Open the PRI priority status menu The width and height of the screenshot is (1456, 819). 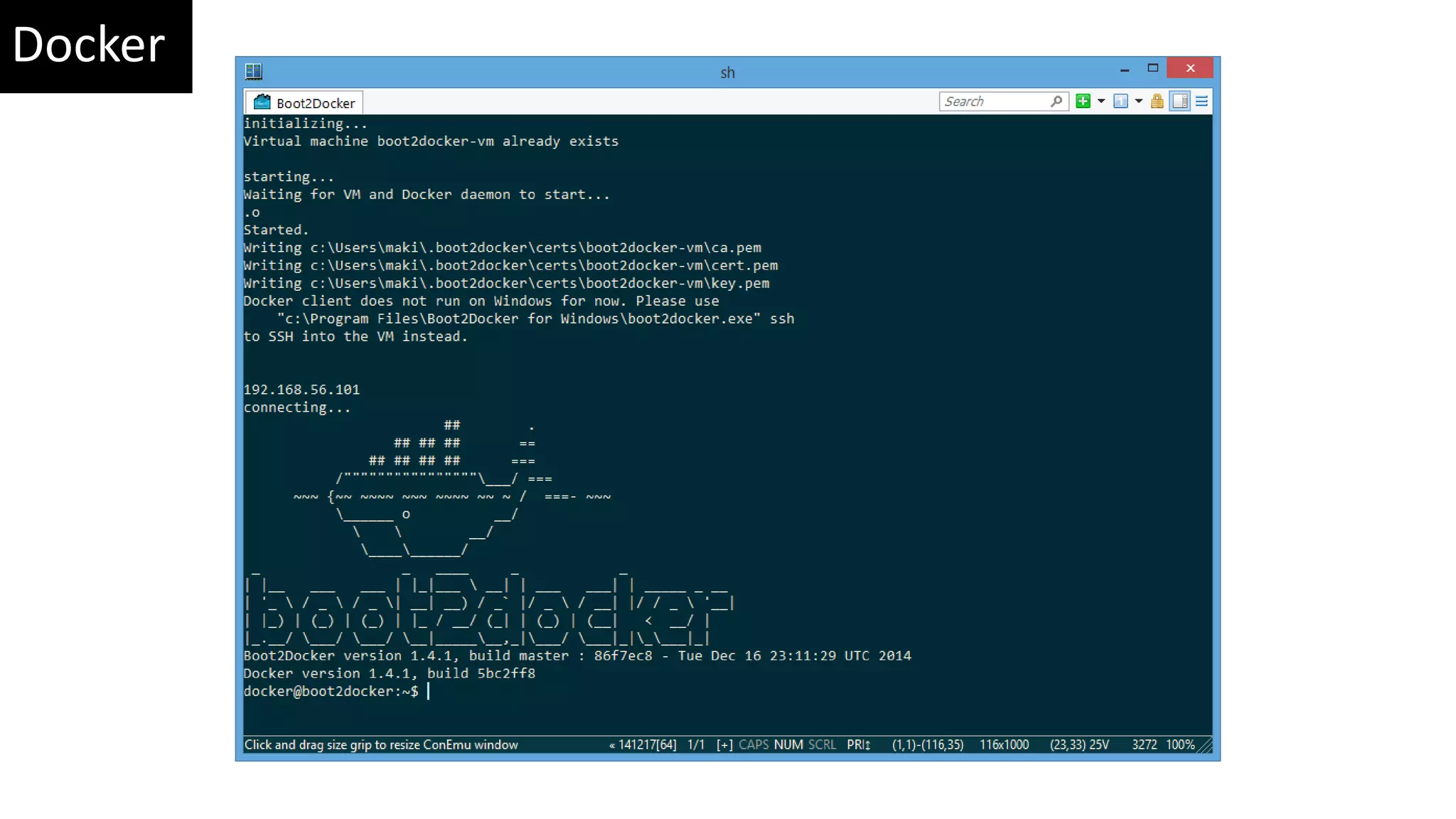pyautogui.click(x=859, y=744)
